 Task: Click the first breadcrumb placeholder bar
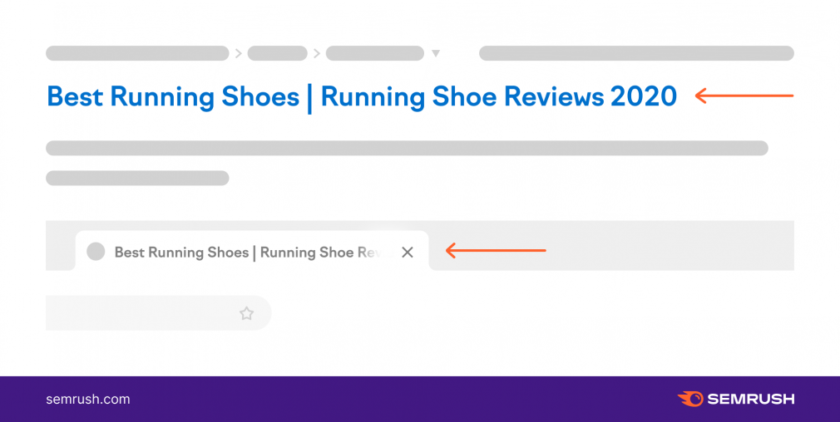point(137,53)
